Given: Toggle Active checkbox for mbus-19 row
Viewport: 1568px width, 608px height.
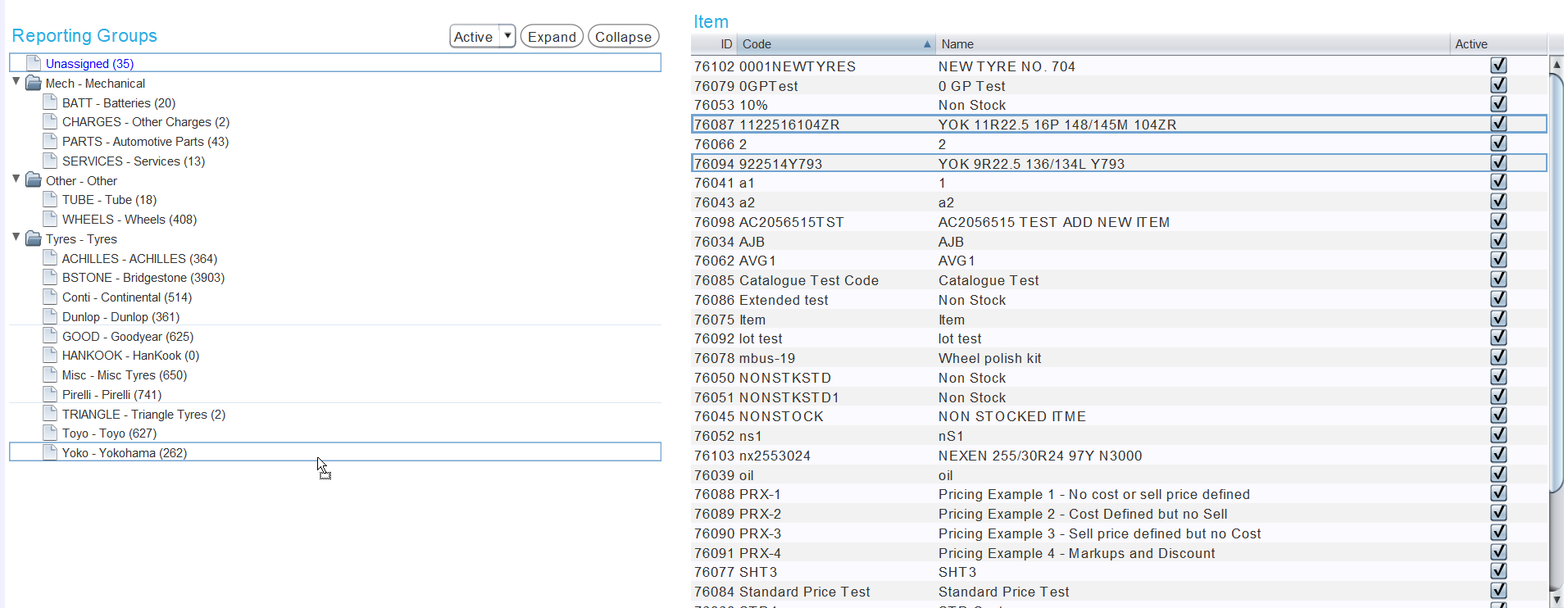Looking at the screenshot, I should tap(1498, 357).
